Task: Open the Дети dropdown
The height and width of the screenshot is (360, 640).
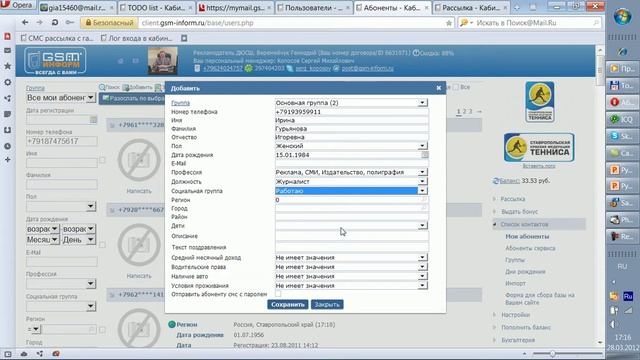Action: click(x=351, y=225)
